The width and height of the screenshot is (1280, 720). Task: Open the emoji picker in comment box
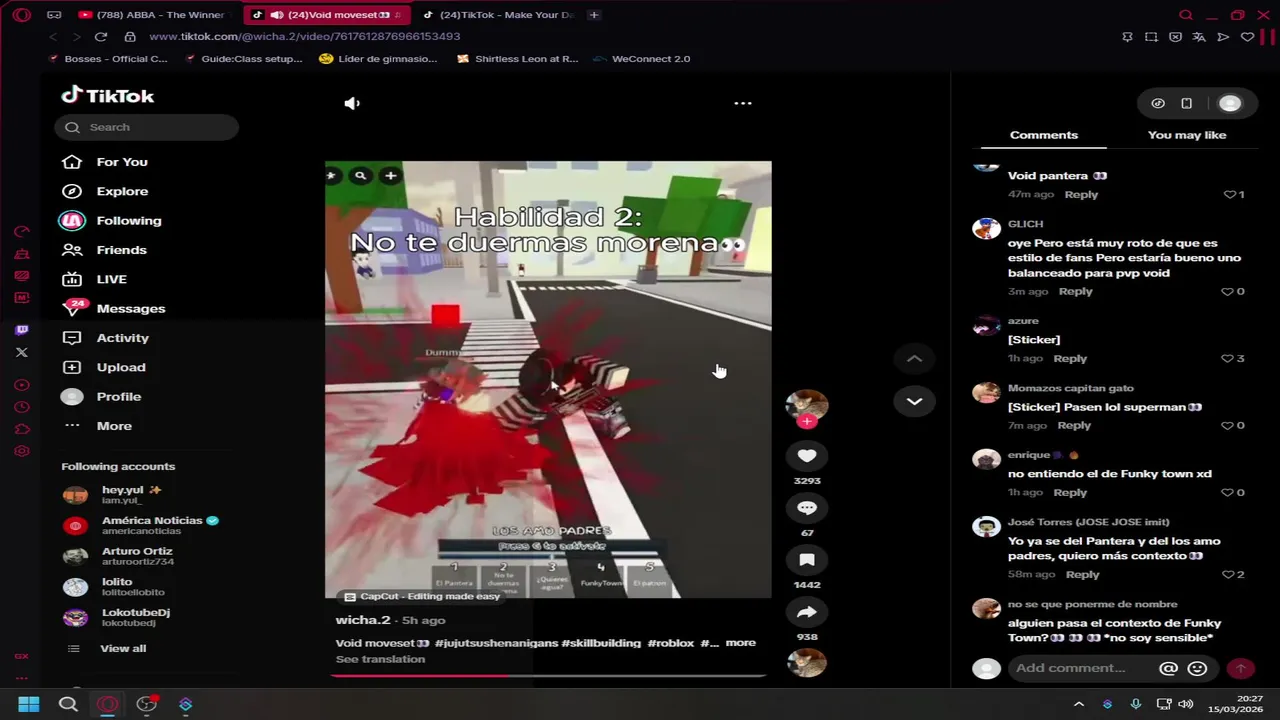(1197, 668)
